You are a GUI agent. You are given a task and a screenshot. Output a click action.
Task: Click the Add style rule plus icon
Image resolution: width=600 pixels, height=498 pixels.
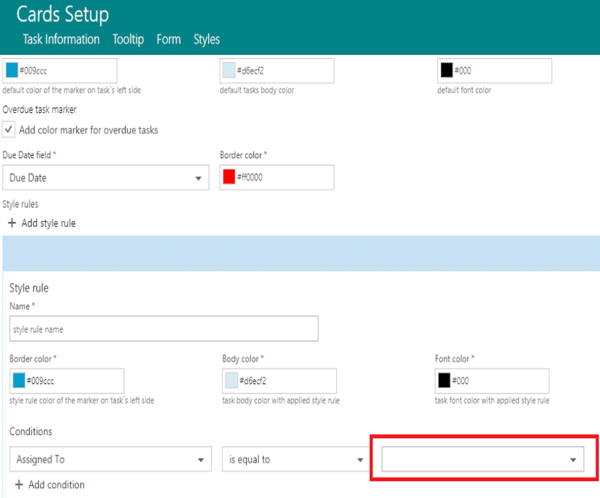12,223
